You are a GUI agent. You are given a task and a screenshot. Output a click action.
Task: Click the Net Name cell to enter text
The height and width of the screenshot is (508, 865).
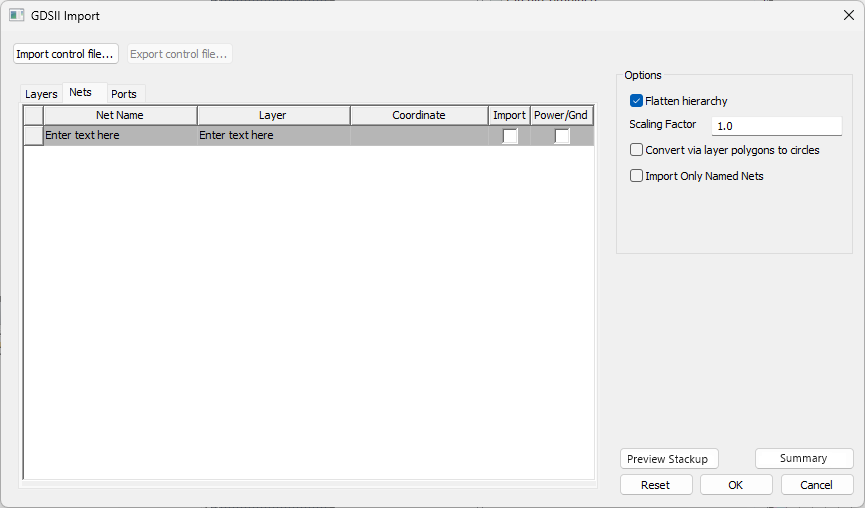120,136
